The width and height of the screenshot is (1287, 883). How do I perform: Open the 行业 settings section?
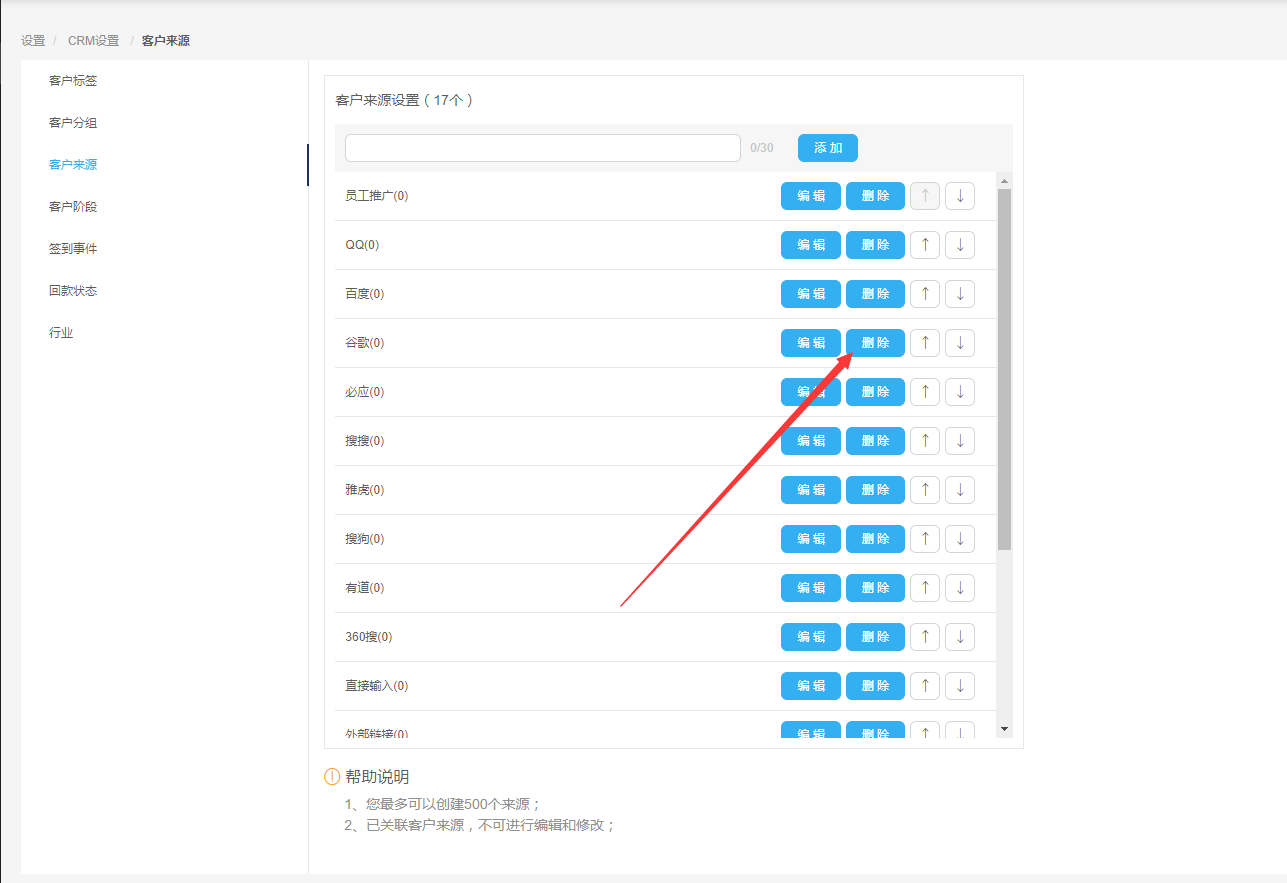pos(61,333)
